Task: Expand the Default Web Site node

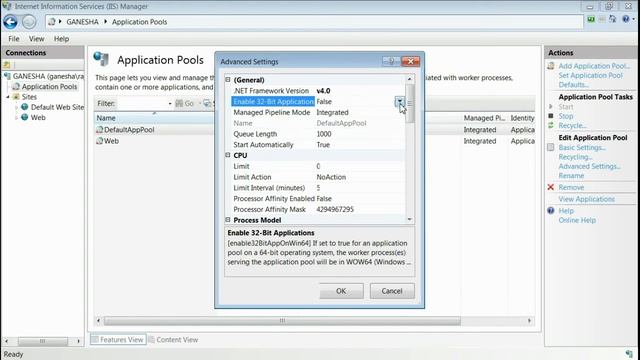Action: coord(16,107)
